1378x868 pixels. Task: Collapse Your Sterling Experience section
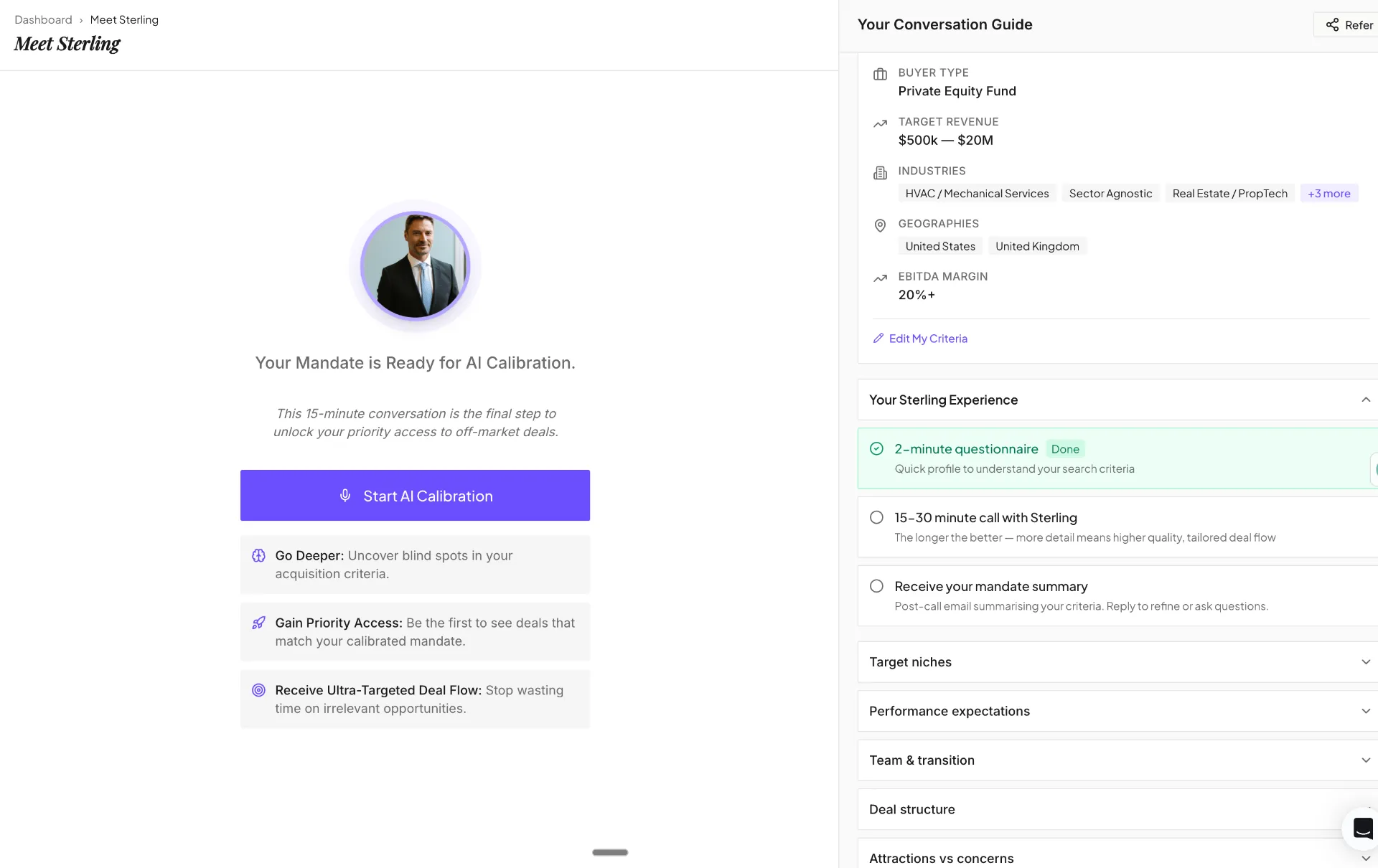pyautogui.click(x=1367, y=400)
